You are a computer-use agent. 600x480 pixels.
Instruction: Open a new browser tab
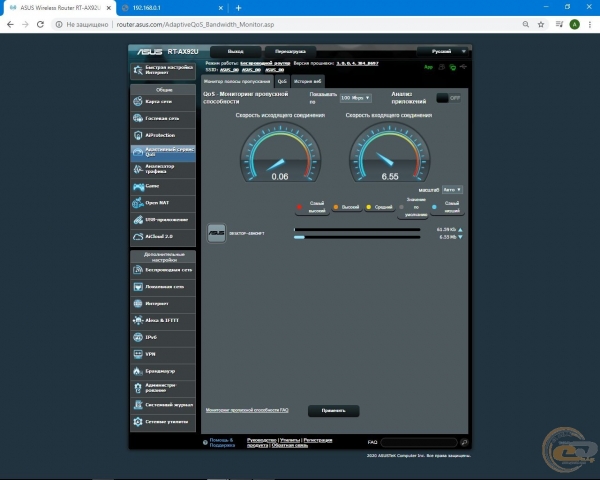coord(238,8)
